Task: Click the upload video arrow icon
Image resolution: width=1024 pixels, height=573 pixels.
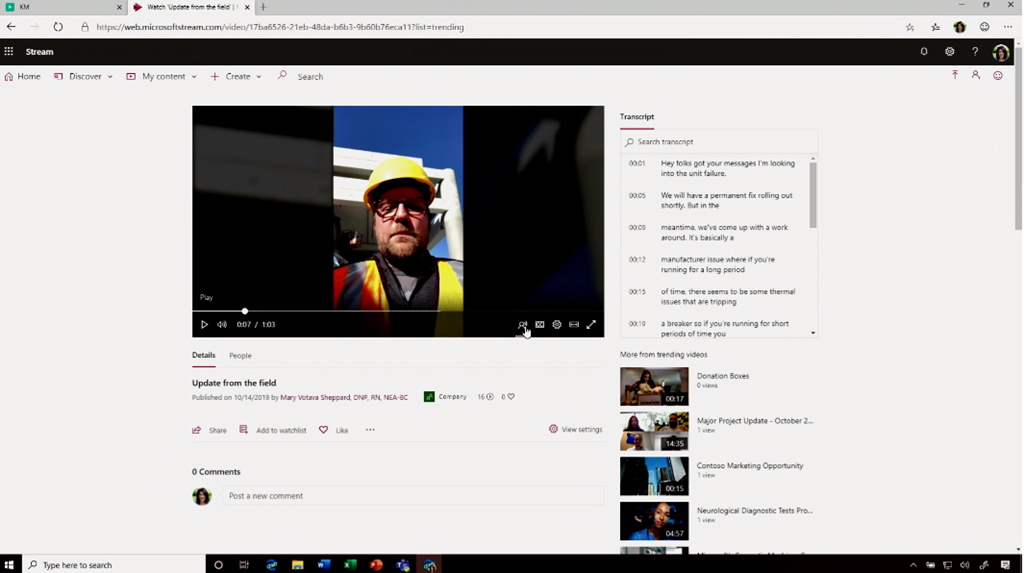Action: [x=955, y=76]
